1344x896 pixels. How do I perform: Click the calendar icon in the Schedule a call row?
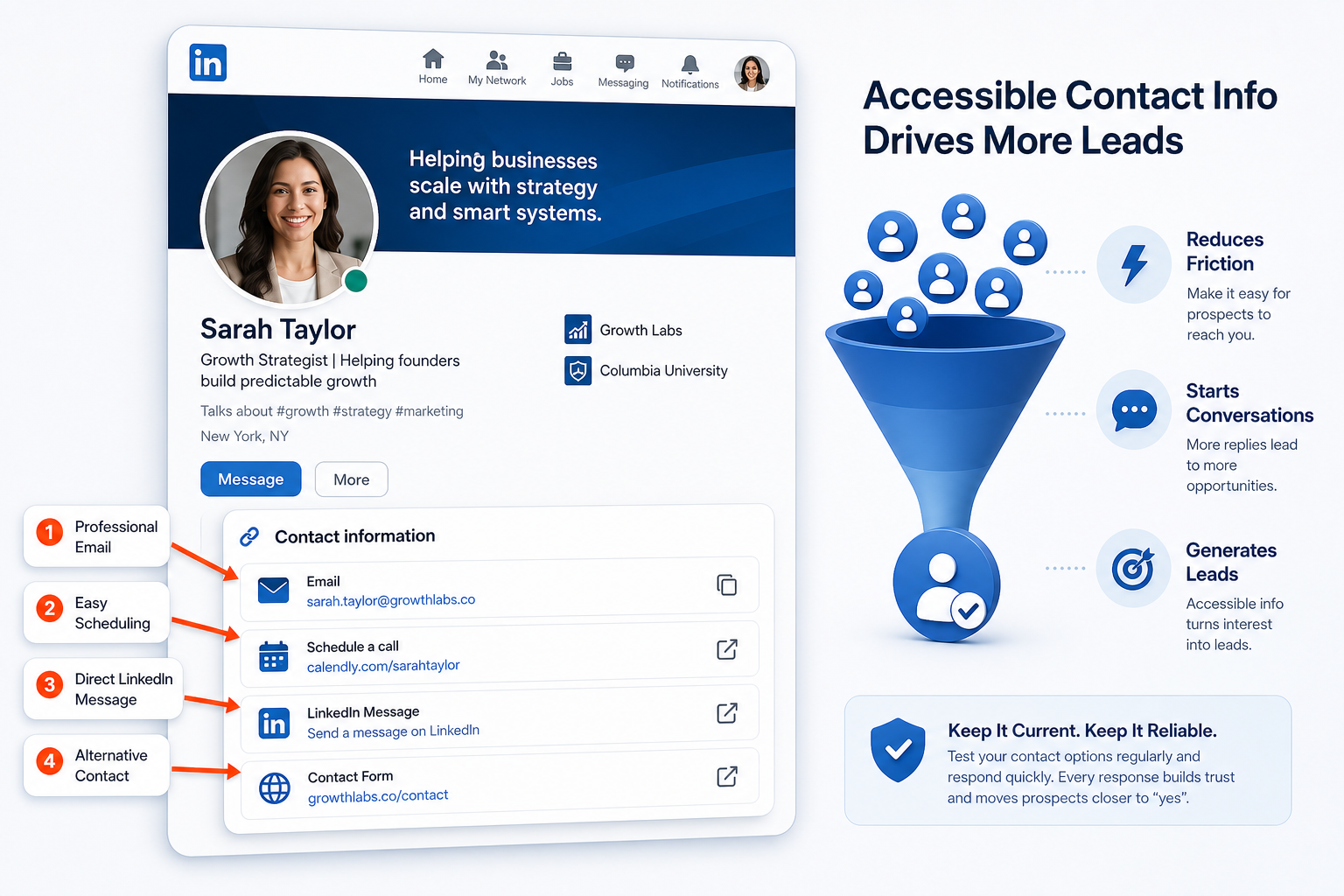(x=274, y=656)
